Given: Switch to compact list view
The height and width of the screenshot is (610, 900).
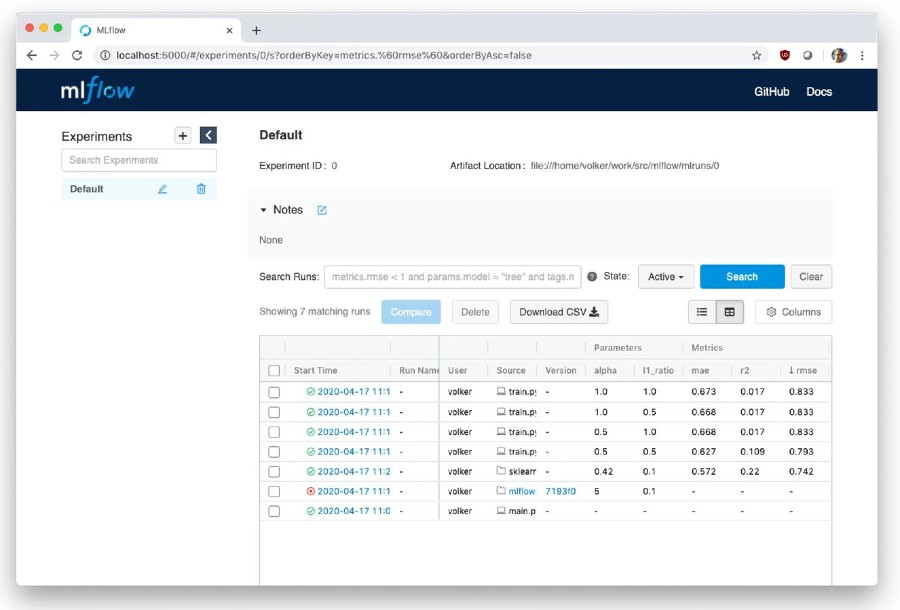Looking at the screenshot, I should (x=702, y=312).
